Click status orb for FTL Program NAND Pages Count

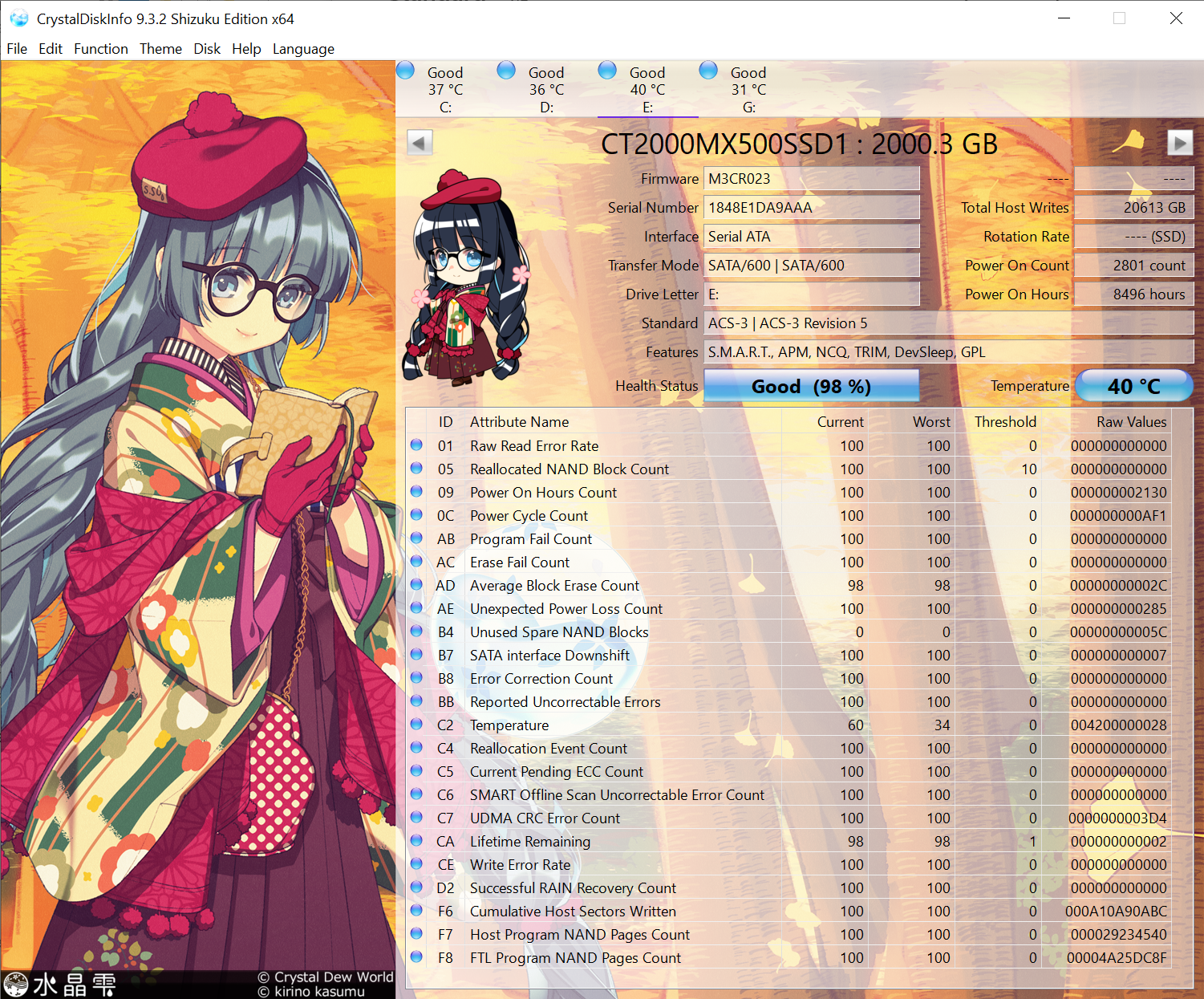416,956
